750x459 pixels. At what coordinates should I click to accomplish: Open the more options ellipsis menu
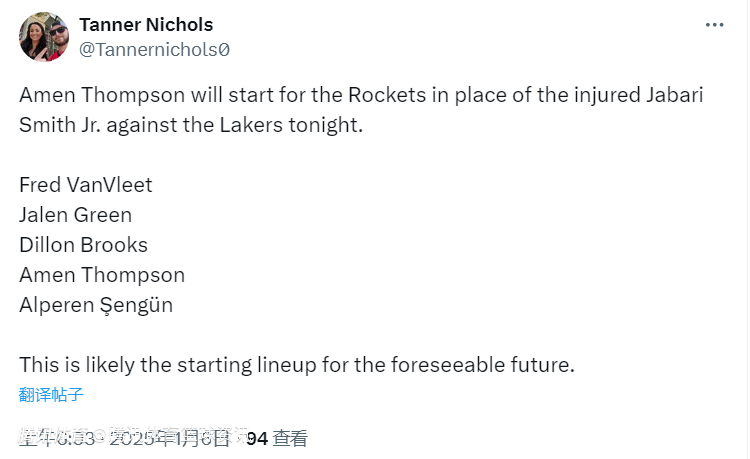click(714, 25)
